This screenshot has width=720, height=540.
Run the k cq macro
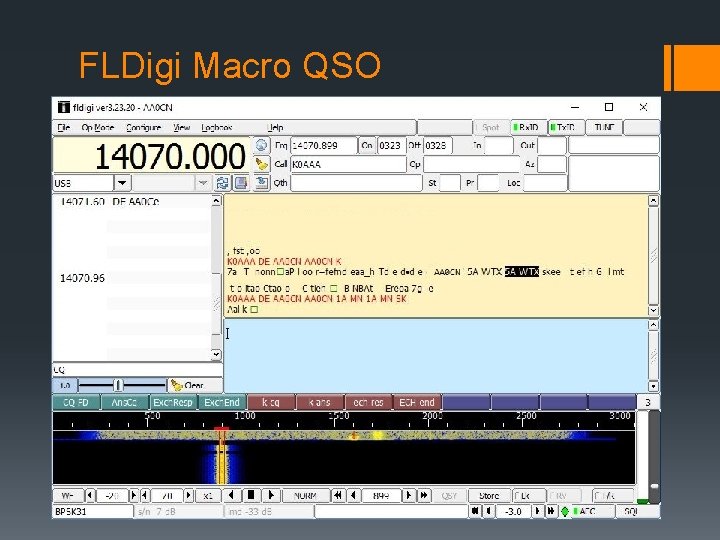click(x=271, y=403)
